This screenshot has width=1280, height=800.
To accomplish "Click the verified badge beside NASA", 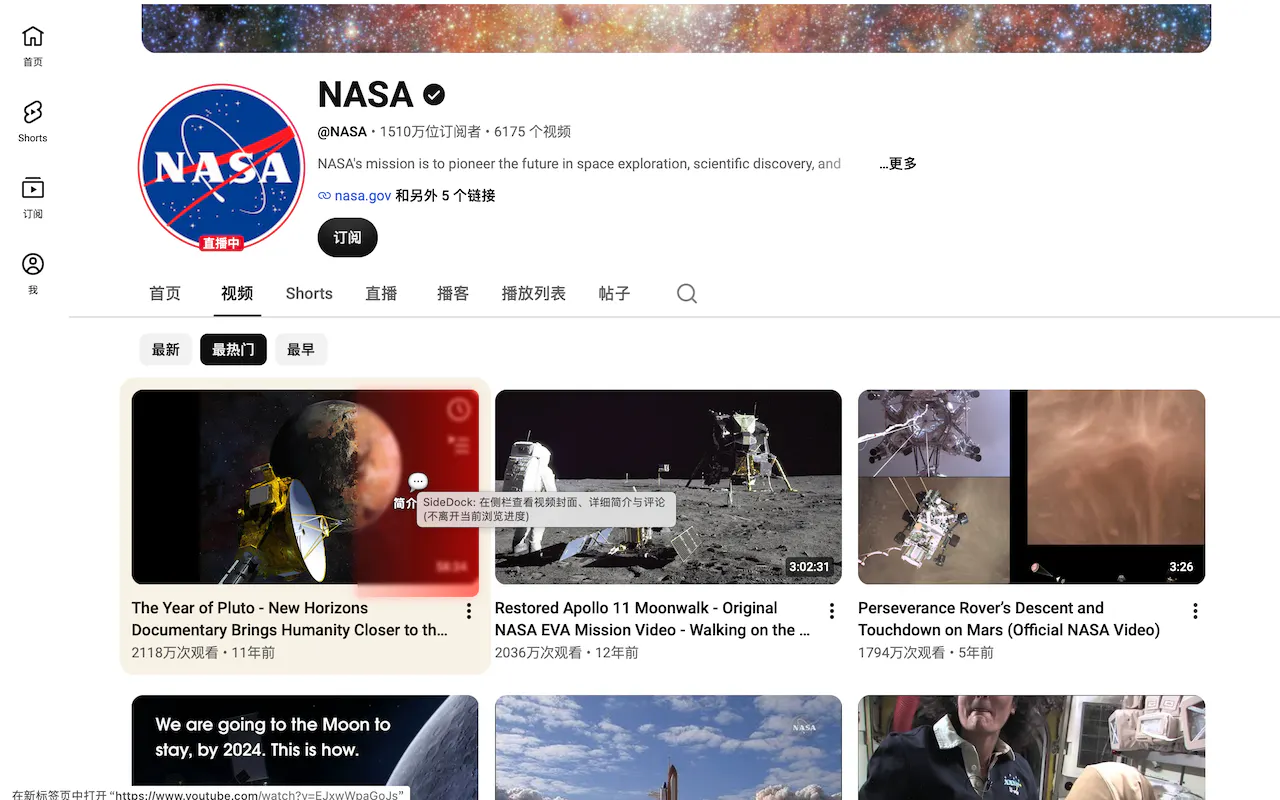I will (x=434, y=94).
